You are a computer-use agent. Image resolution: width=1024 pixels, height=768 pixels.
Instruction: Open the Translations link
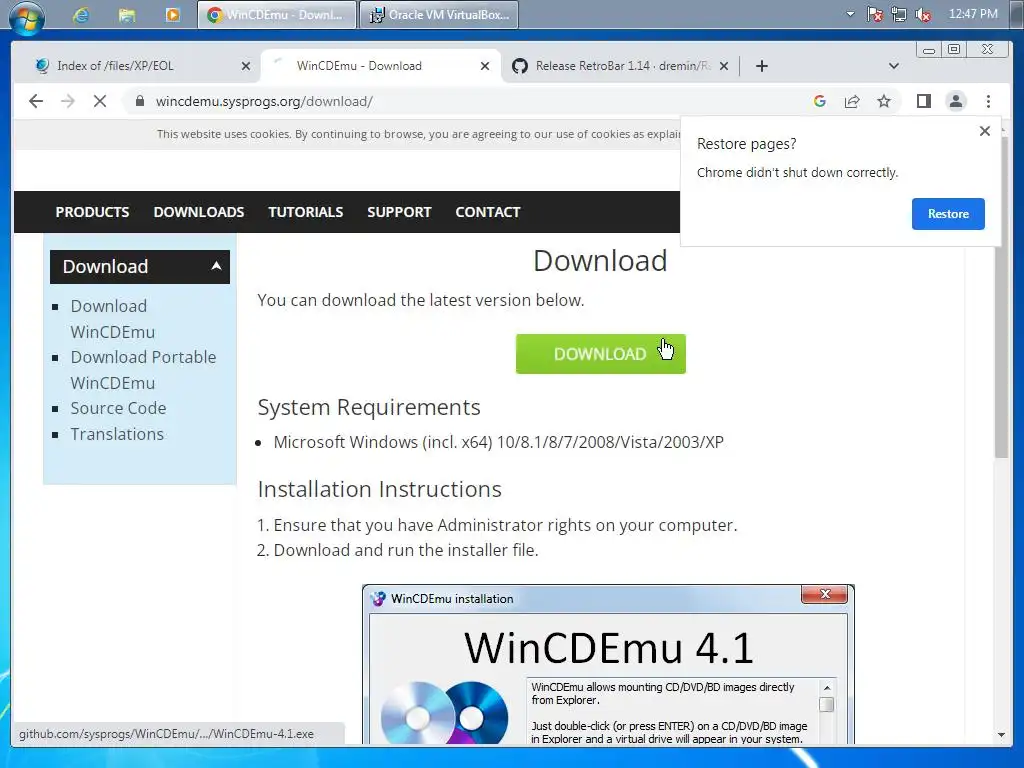[117, 434]
